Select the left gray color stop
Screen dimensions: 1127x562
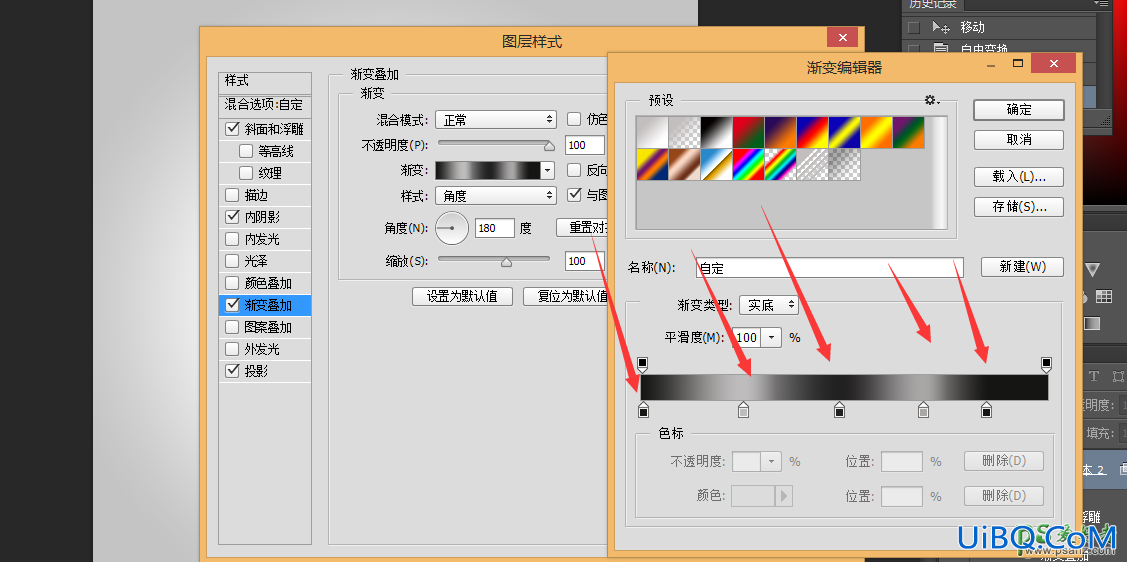(743, 410)
